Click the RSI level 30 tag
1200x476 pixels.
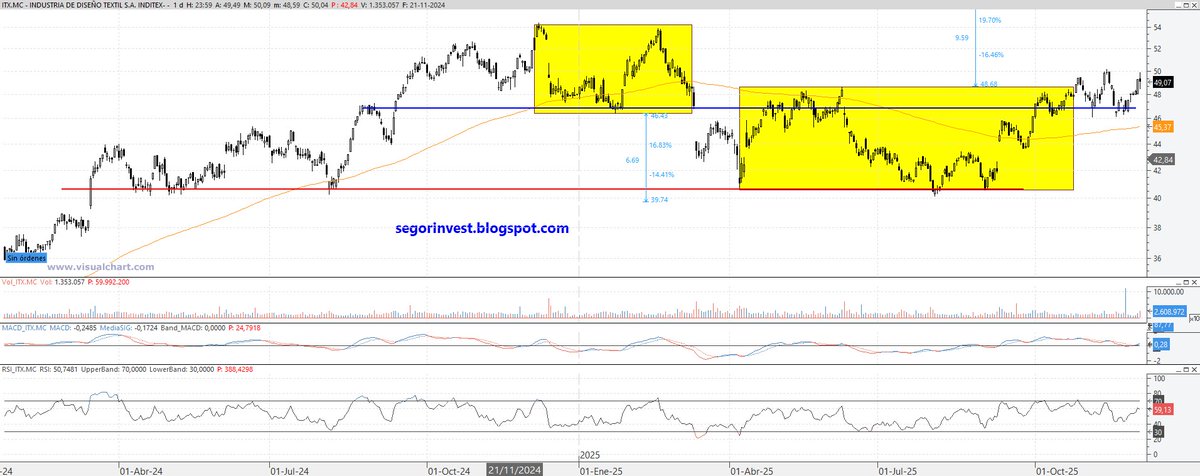1157,431
